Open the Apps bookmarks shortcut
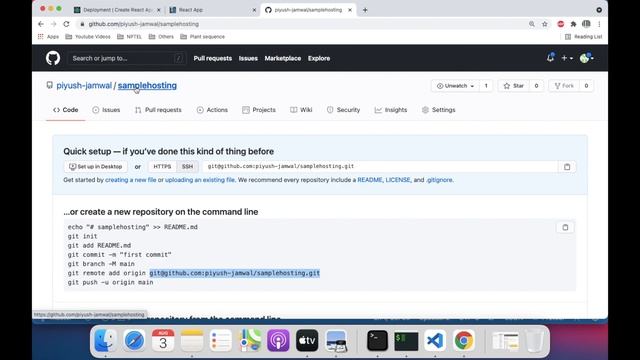 coord(48,37)
